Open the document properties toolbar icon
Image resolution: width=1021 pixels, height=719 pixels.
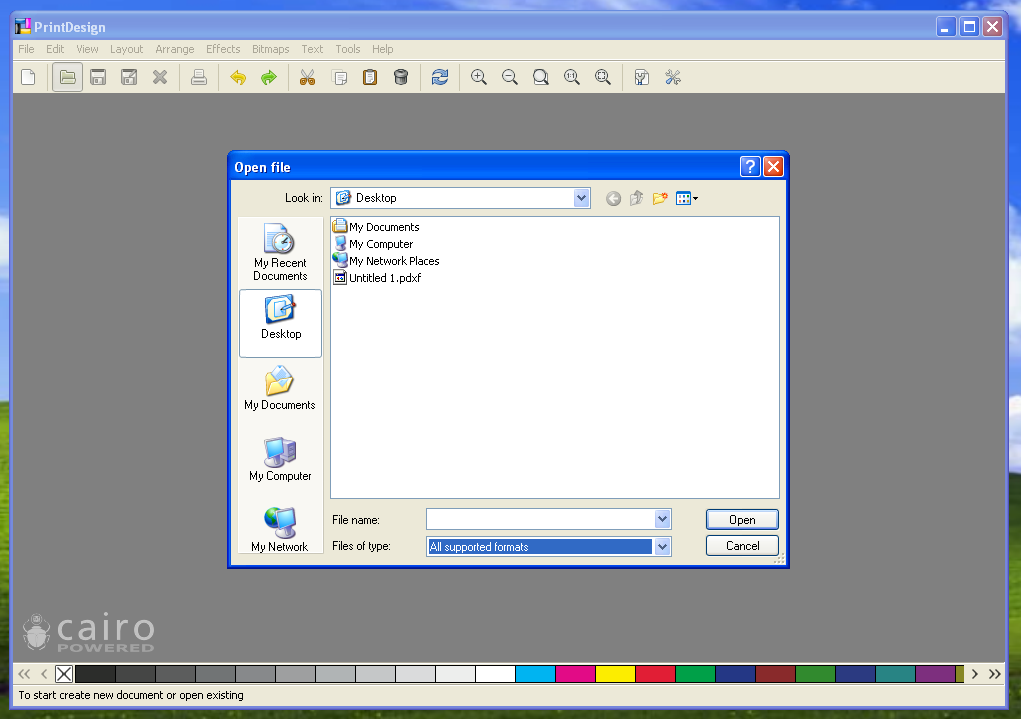(641, 78)
